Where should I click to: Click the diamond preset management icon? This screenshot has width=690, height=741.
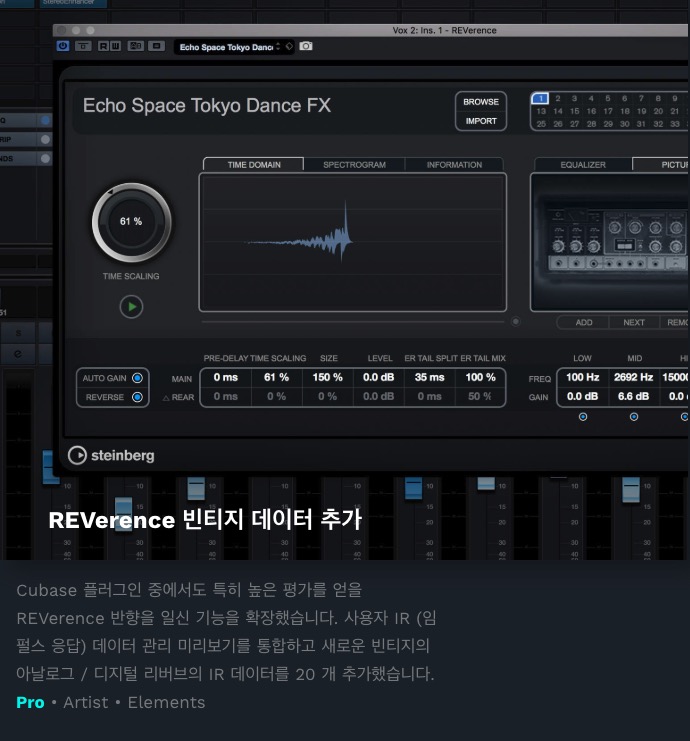coord(289,46)
